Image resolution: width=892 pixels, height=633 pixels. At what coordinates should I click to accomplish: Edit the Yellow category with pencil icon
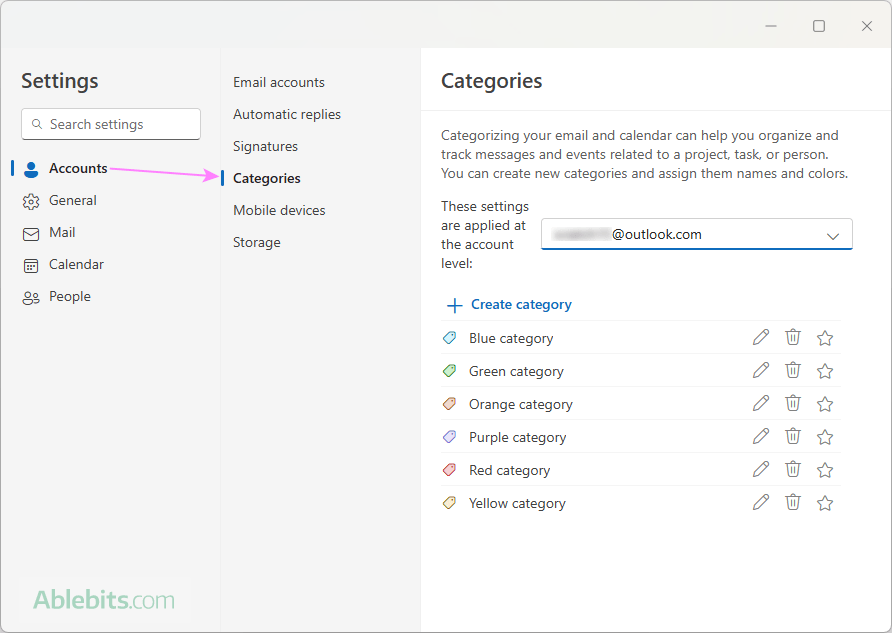tap(761, 502)
